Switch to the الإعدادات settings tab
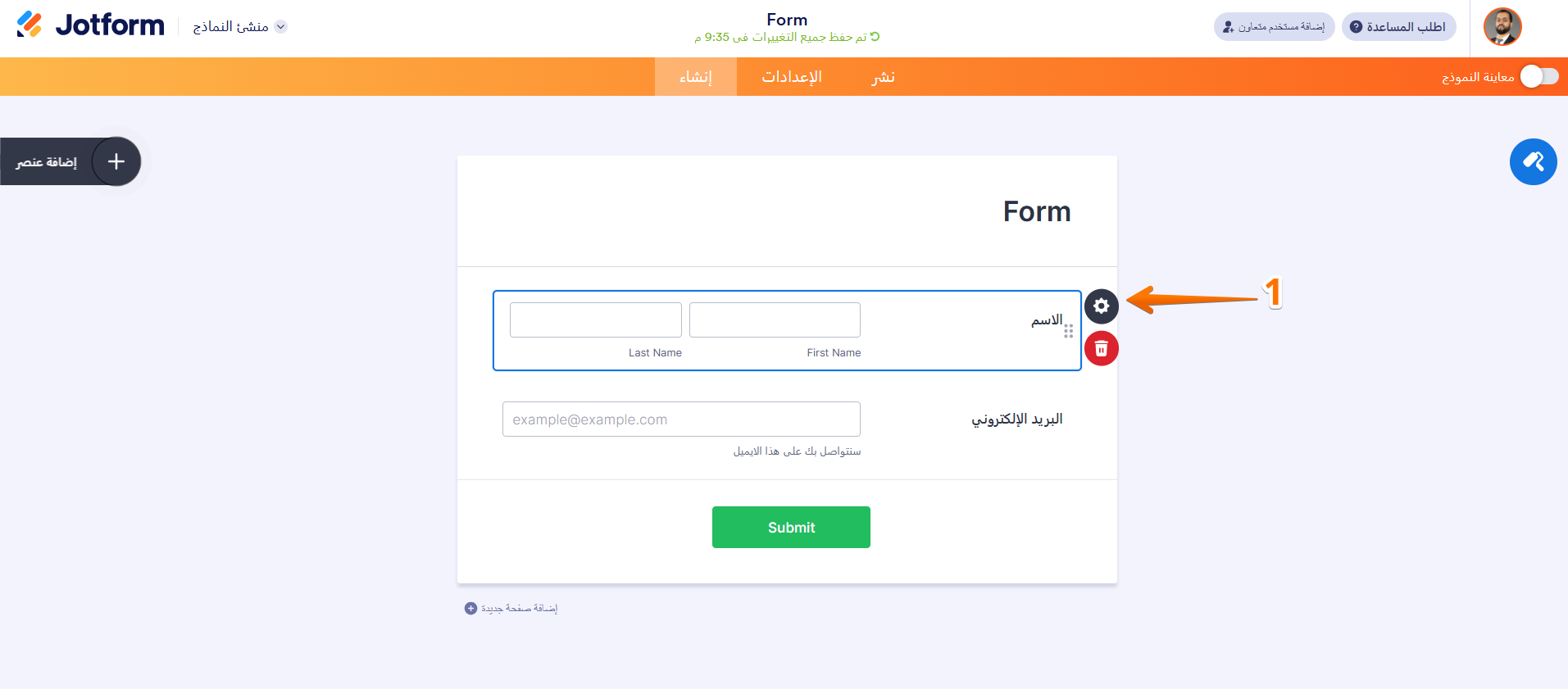The image size is (1568, 689). [791, 77]
